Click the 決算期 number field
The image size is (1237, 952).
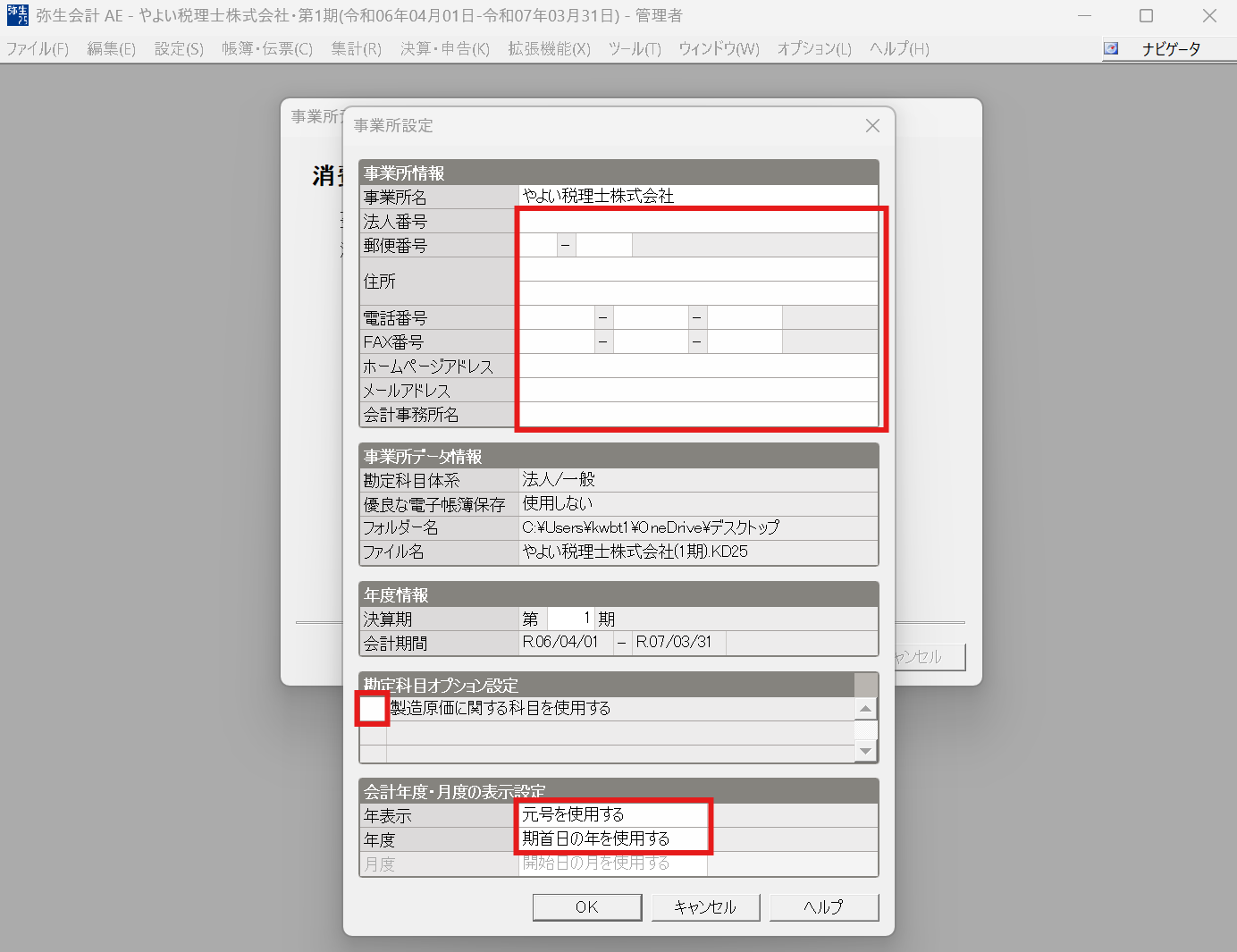coord(570,619)
